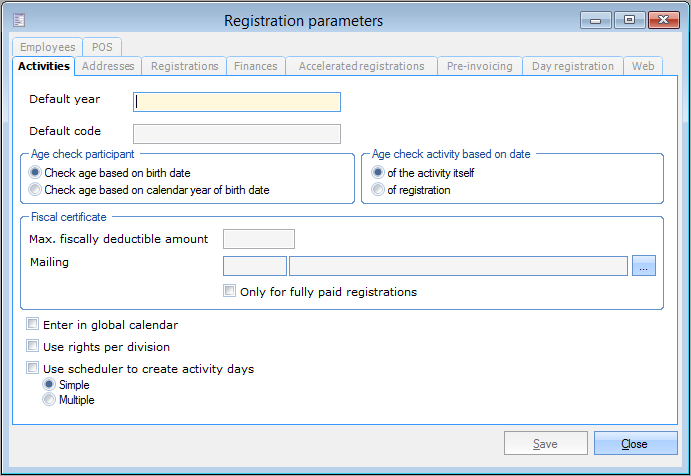Toggle Use scheduler to create activity days

click(x=34, y=368)
